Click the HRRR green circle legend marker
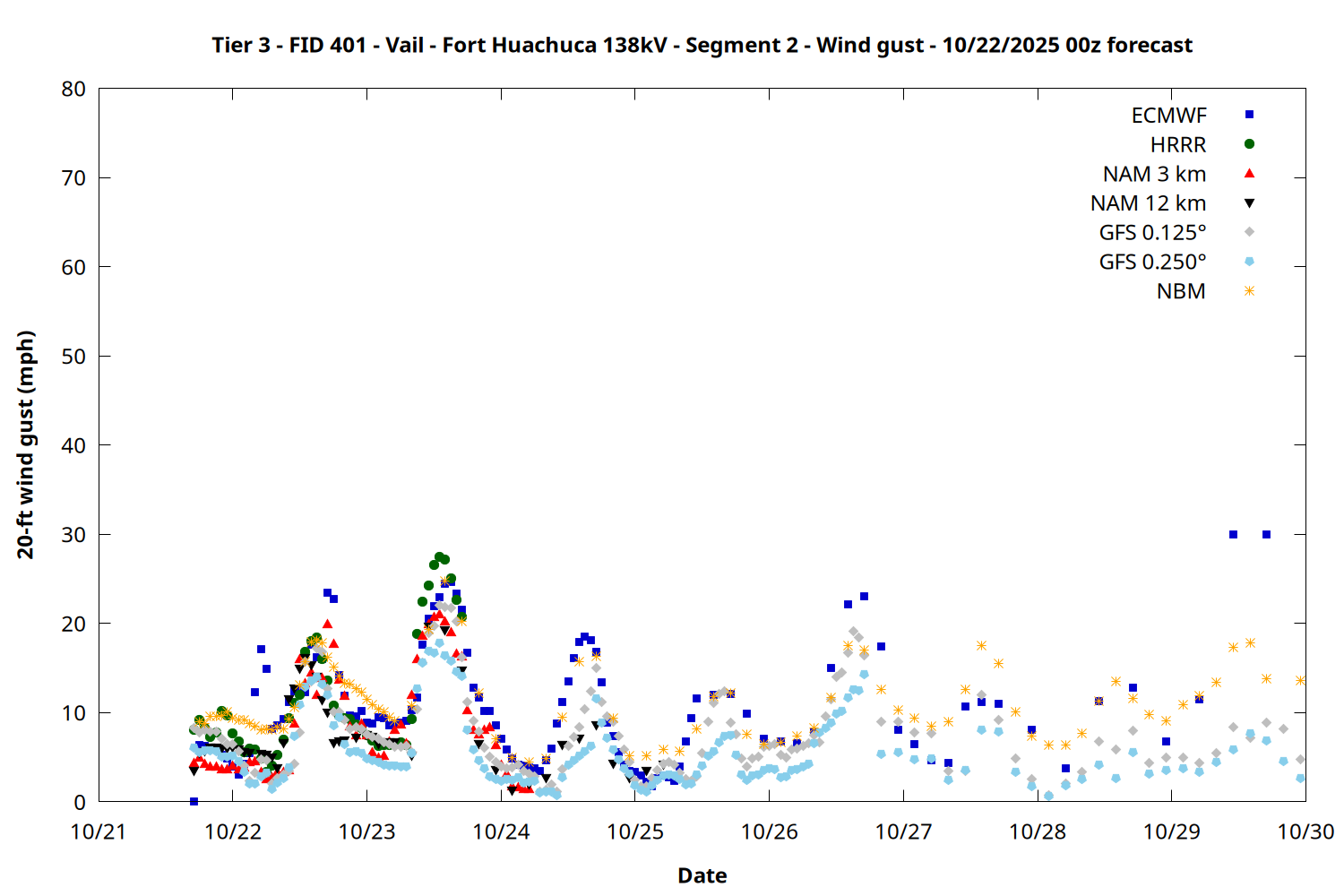This screenshot has width=1344, height=896. 1249,144
